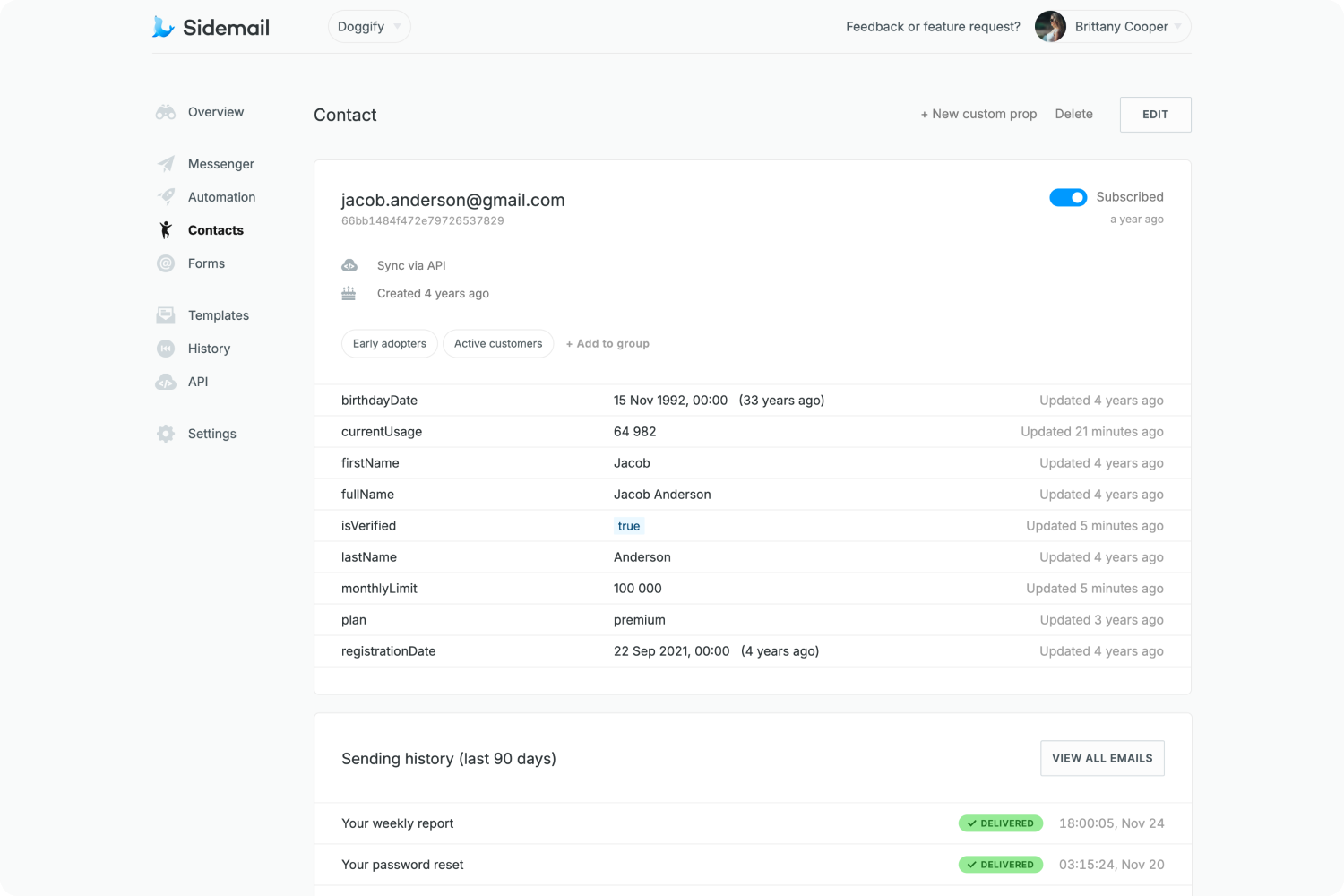Click the Sidemail bird logo
Screen dimensions: 1344x896
163,26
